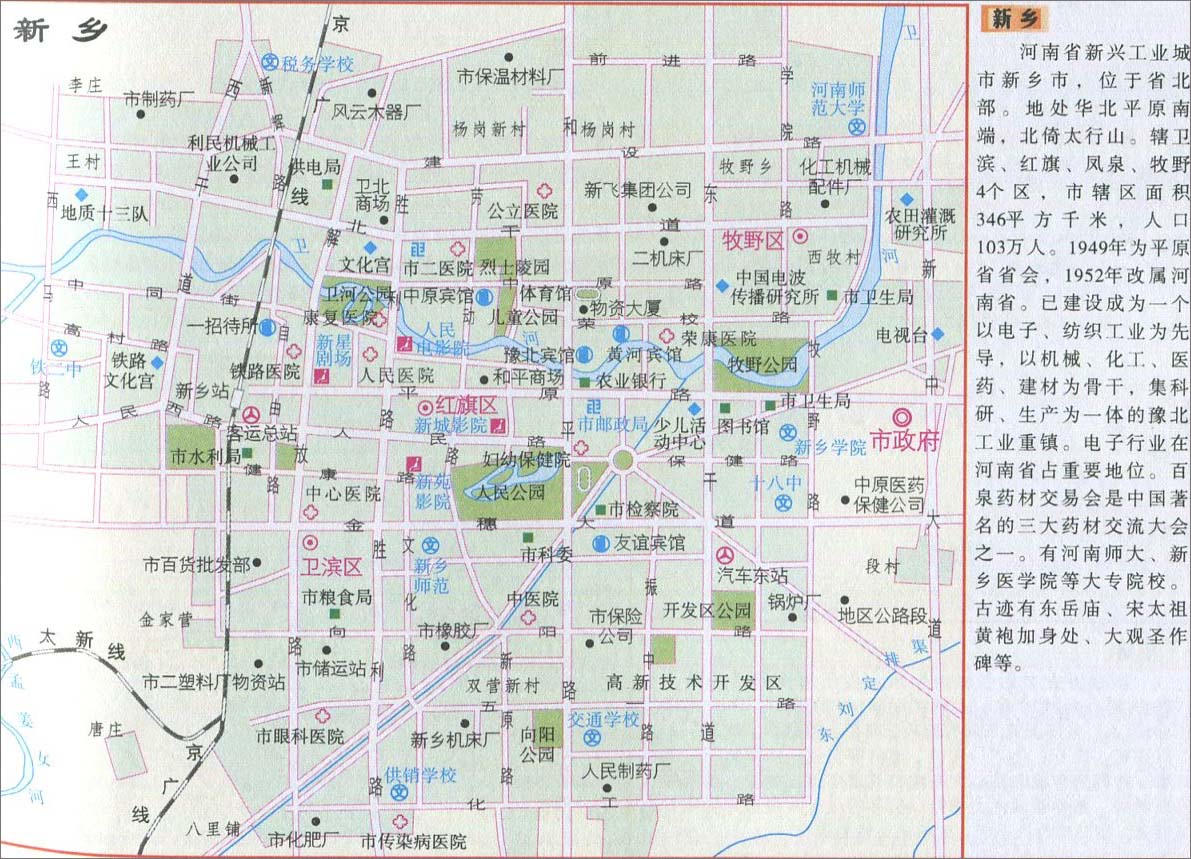The height and width of the screenshot is (859, 1191).
Task: Click the 新乡 heading in description panel
Action: (x=1017, y=18)
